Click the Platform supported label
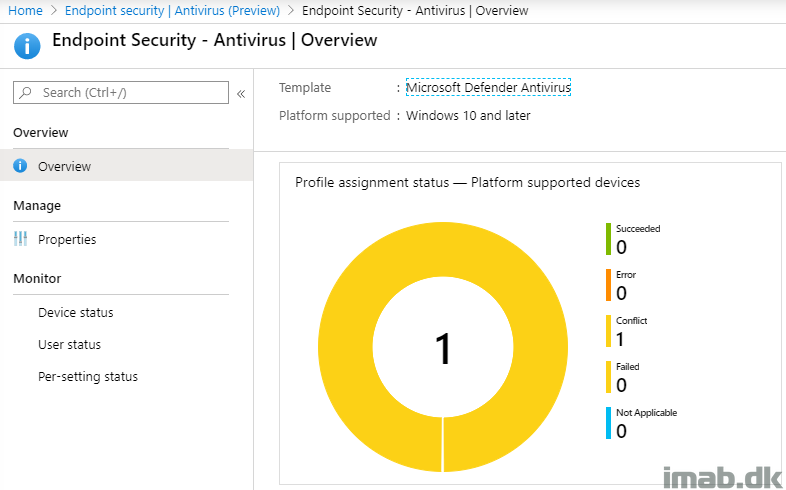The width and height of the screenshot is (786, 490). (x=334, y=116)
